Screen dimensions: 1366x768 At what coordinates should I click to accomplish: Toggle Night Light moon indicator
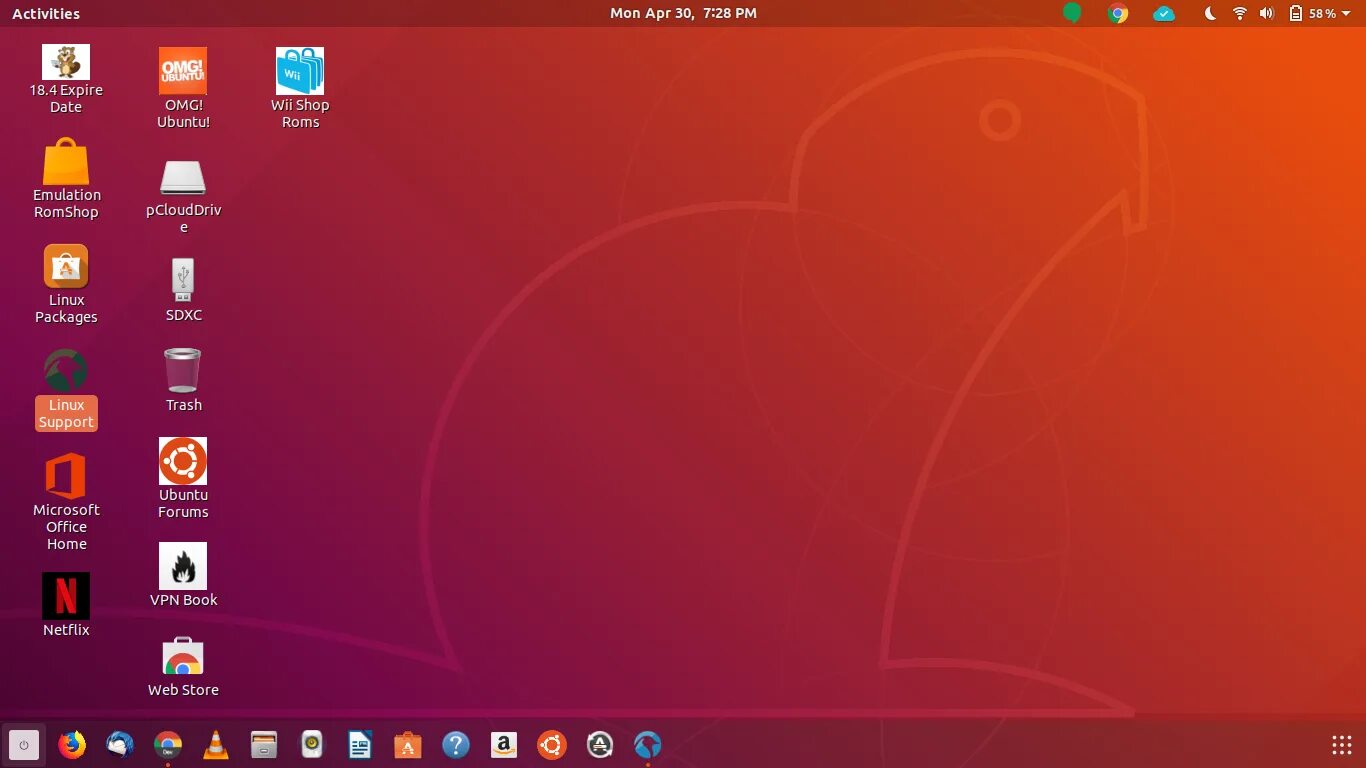tap(1210, 13)
